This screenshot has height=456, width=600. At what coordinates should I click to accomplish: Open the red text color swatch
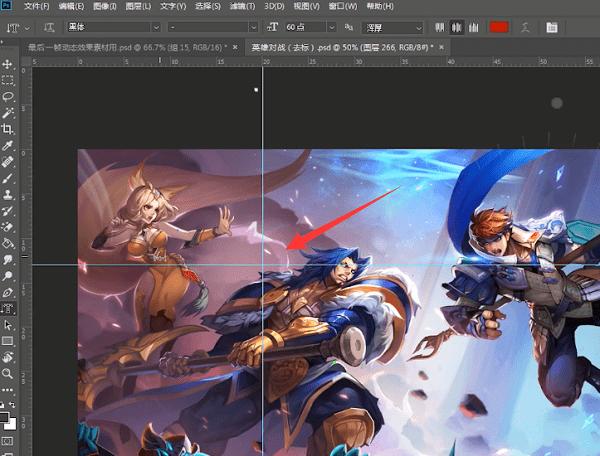499,27
